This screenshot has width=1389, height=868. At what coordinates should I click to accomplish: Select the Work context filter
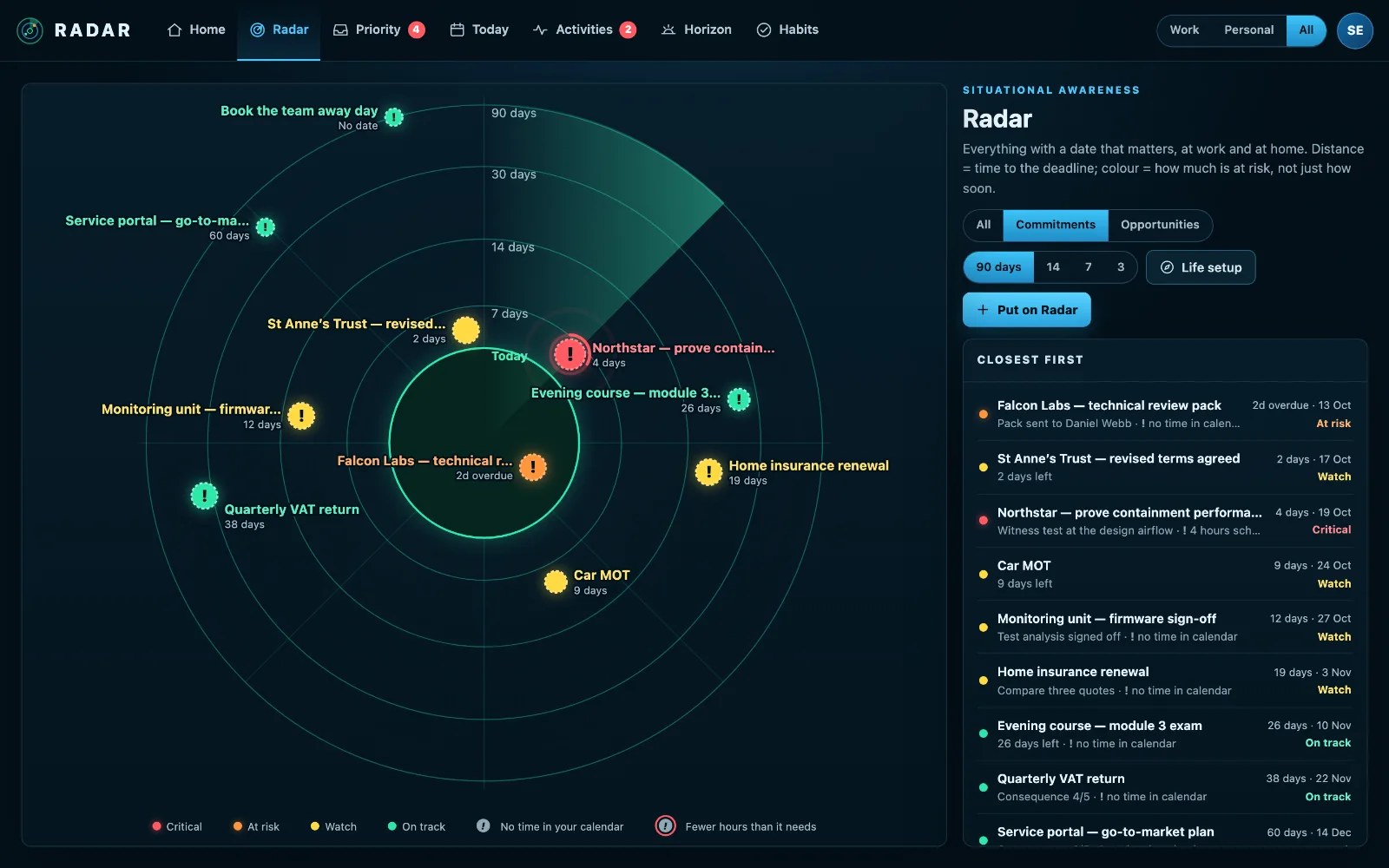coord(1184,30)
